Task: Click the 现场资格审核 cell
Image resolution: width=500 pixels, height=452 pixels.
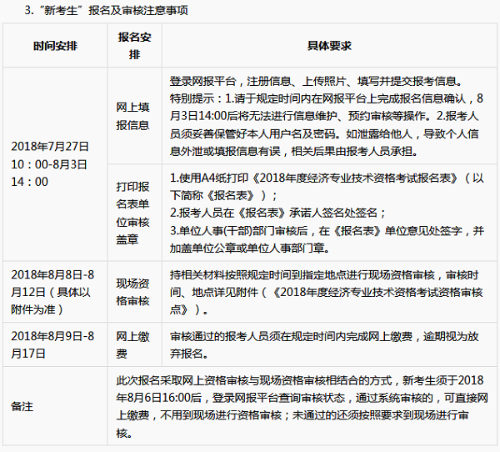Action: point(133,292)
